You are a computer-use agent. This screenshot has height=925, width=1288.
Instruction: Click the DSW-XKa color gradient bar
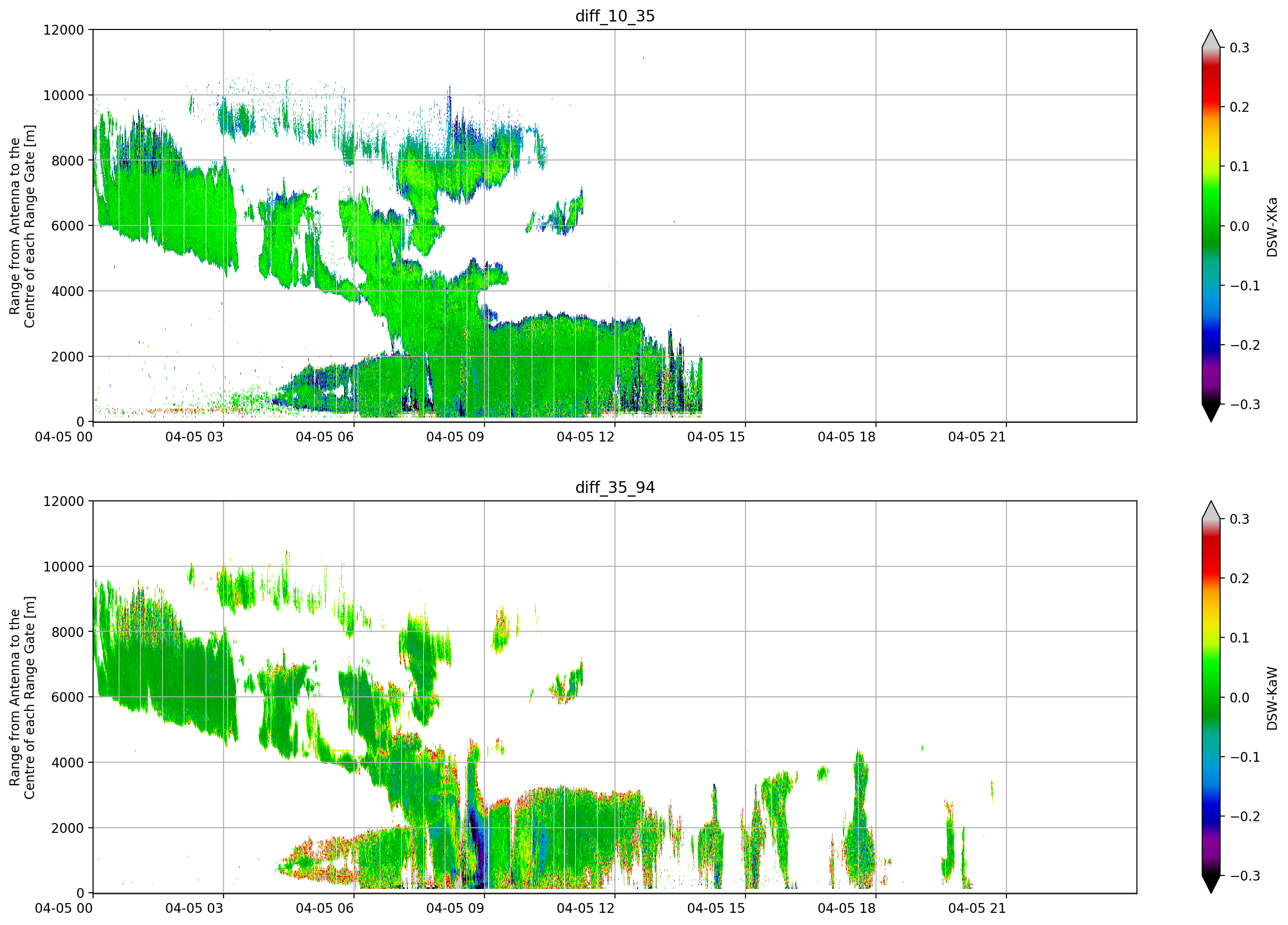click(1211, 225)
